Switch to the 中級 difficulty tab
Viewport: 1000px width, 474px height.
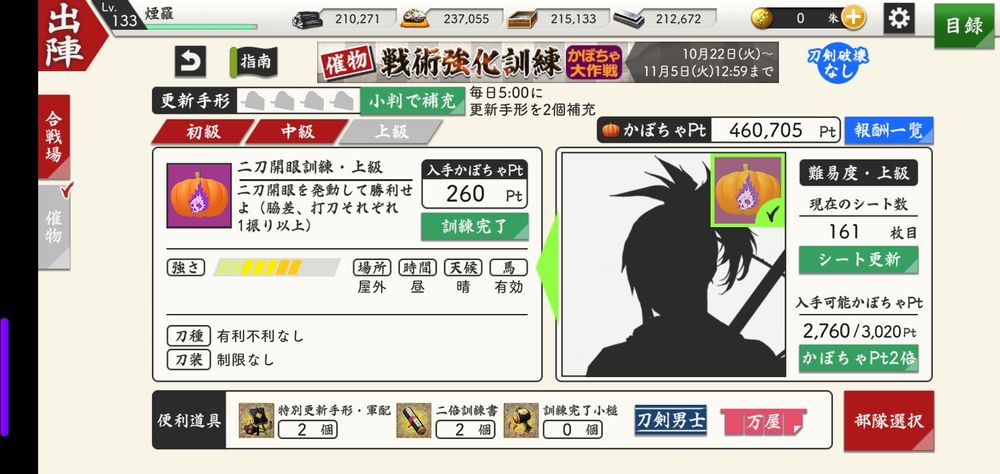coord(297,131)
